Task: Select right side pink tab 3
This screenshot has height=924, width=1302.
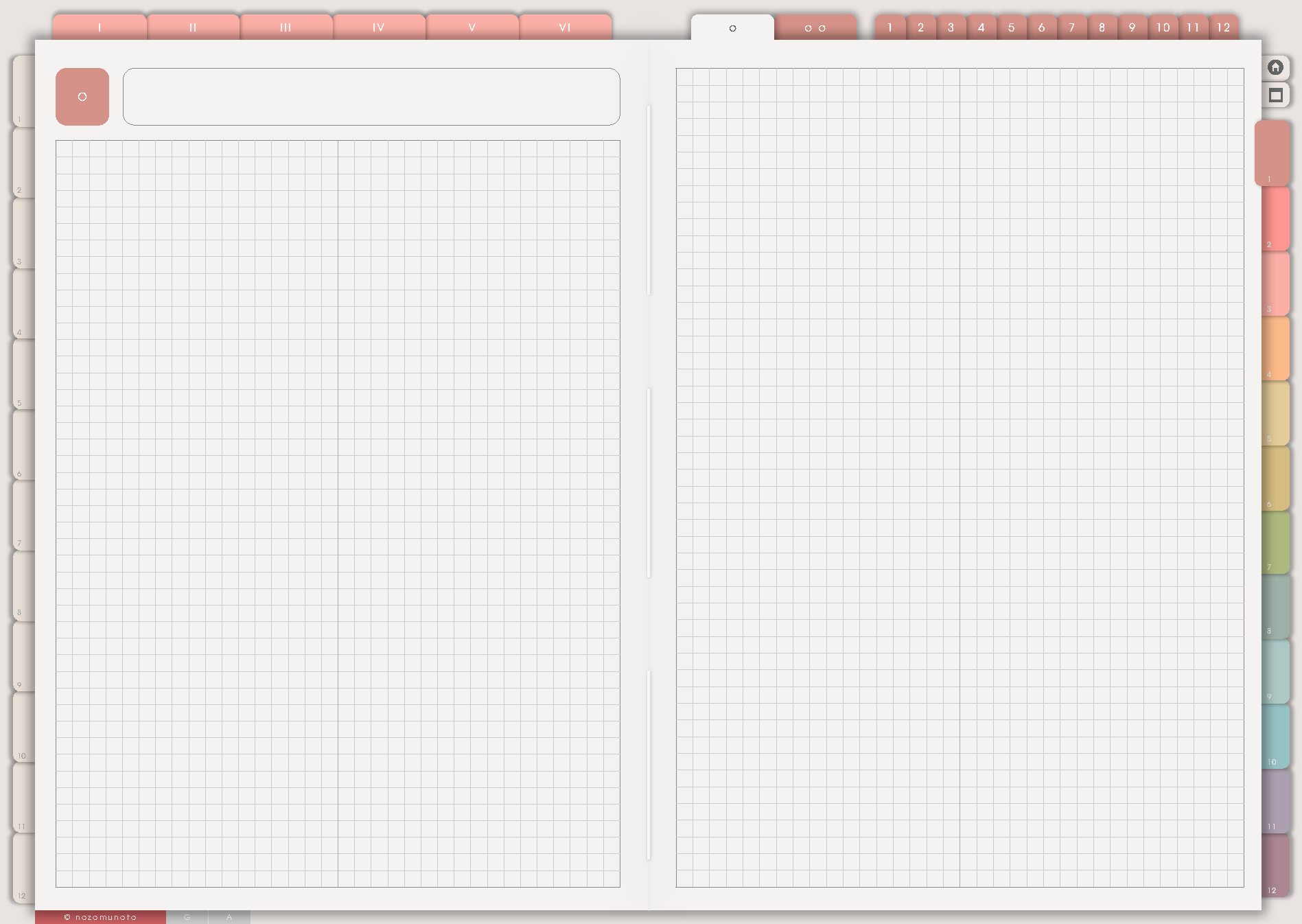Action: 1276,283
